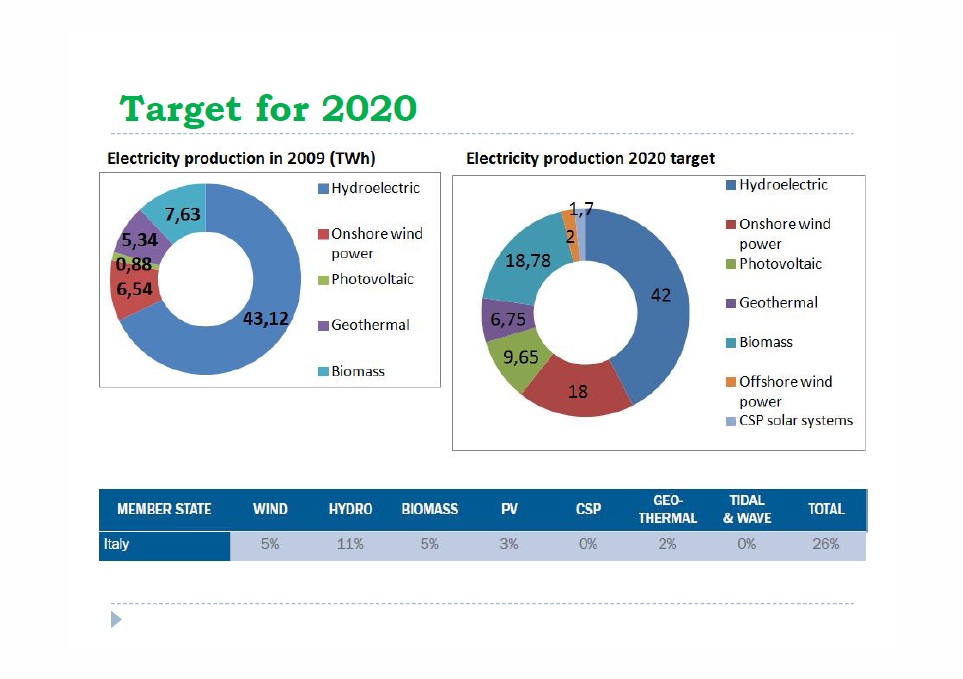Click the 'Target for 2020' slide title
Viewport: 963px width, 679px height.
click(266, 108)
